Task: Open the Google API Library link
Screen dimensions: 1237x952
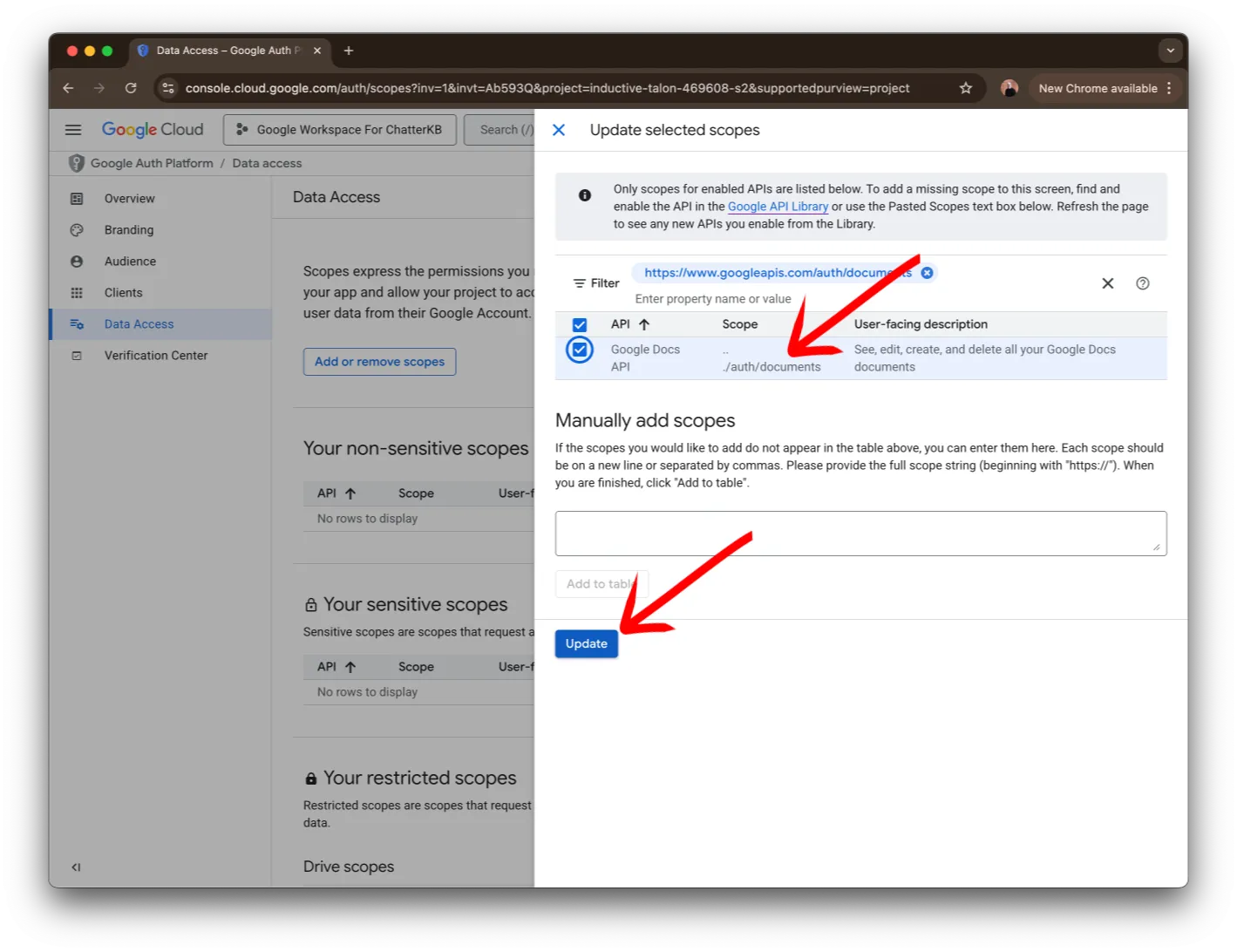Action: point(778,207)
